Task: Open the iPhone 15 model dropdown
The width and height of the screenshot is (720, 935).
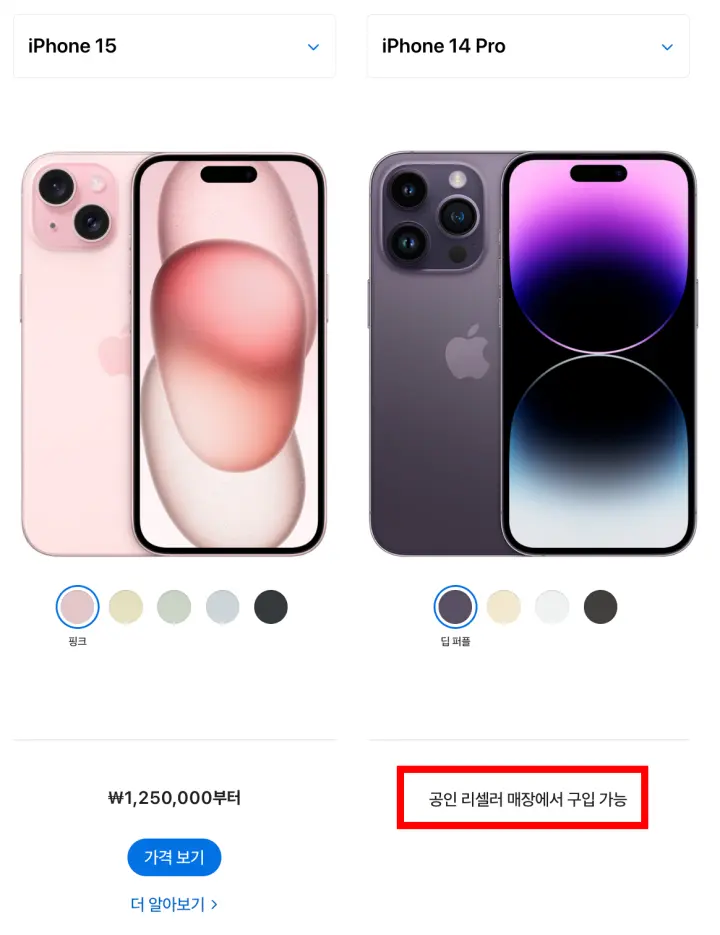Action: coord(174,46)
